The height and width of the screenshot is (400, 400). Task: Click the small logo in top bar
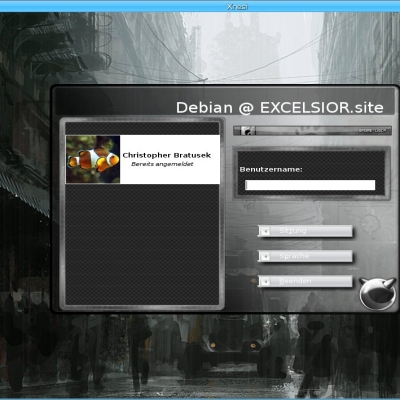point(248,131)
